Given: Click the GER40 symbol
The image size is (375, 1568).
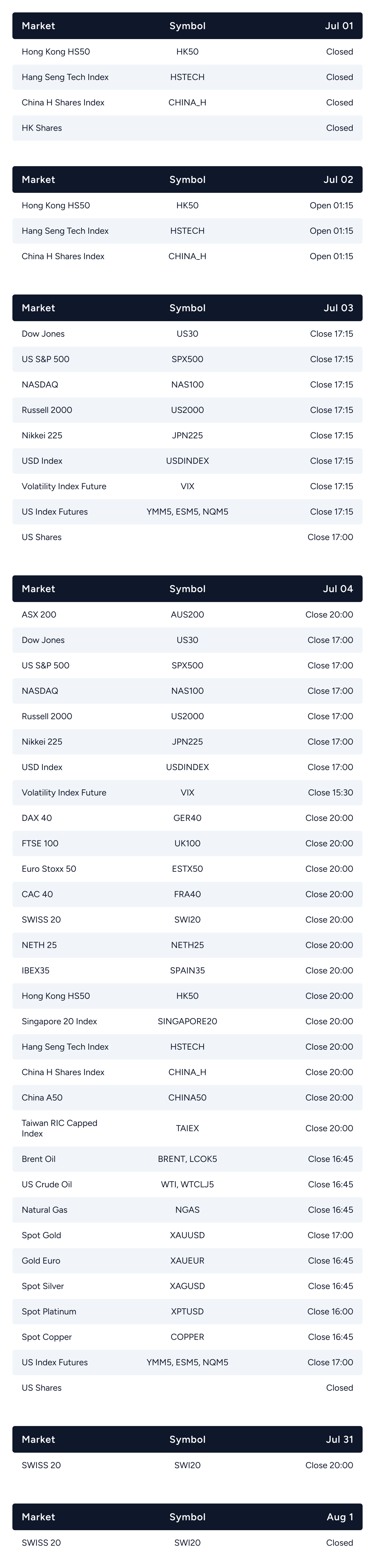Looking at the screenshot, I should point(187,818).
